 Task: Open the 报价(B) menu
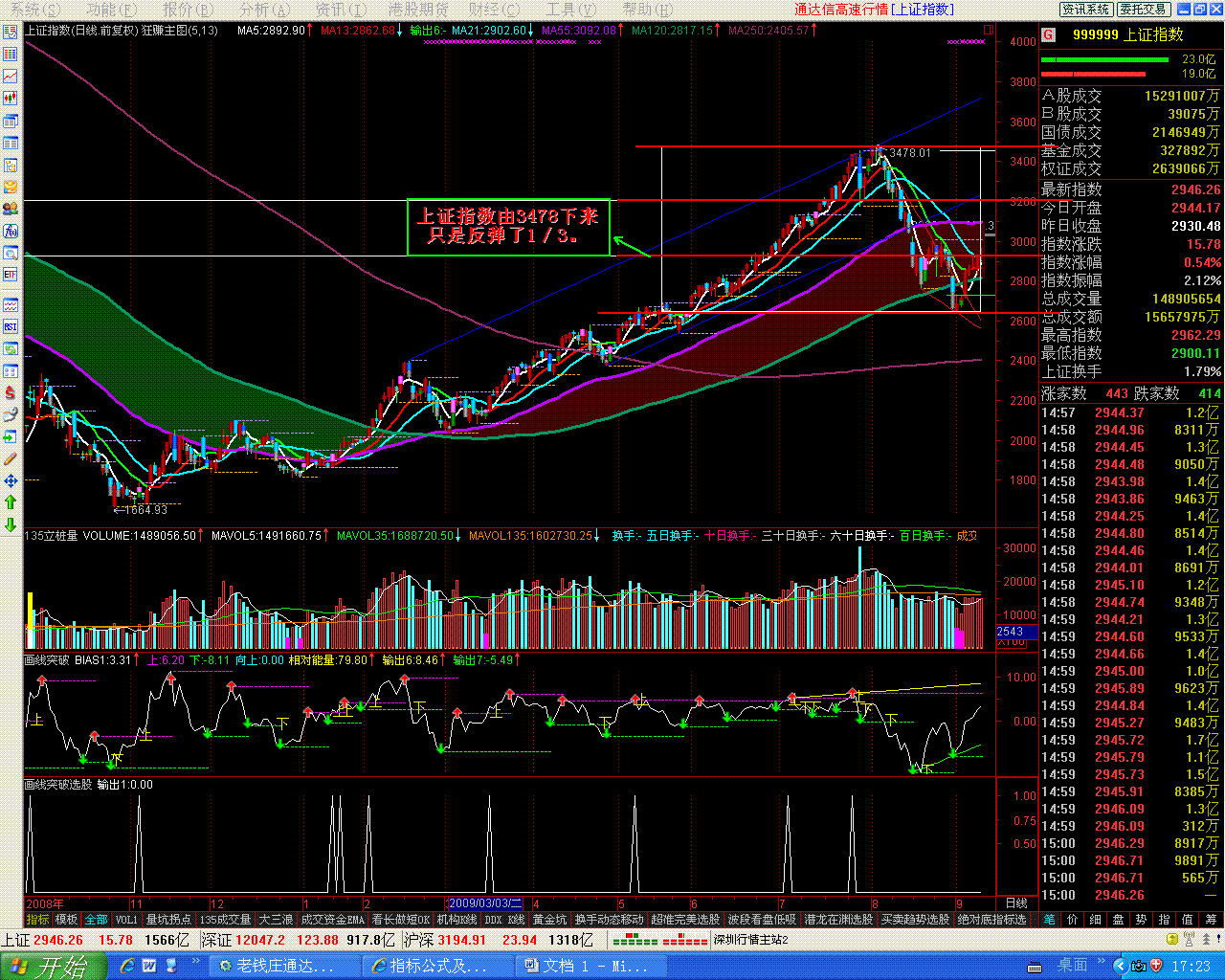point(188,10)
